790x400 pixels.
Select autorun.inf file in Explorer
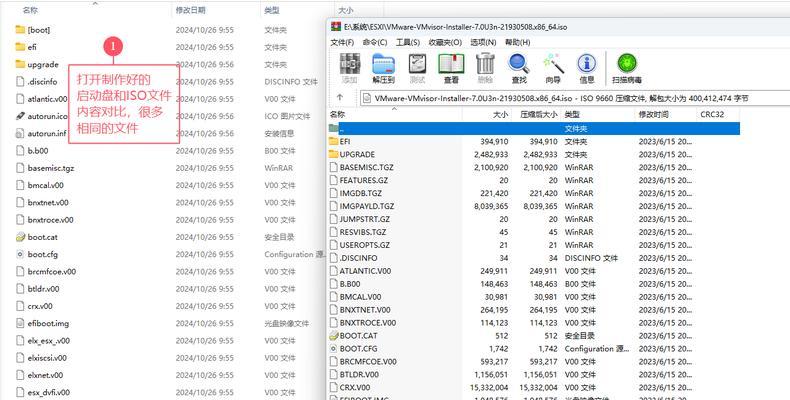41,134
